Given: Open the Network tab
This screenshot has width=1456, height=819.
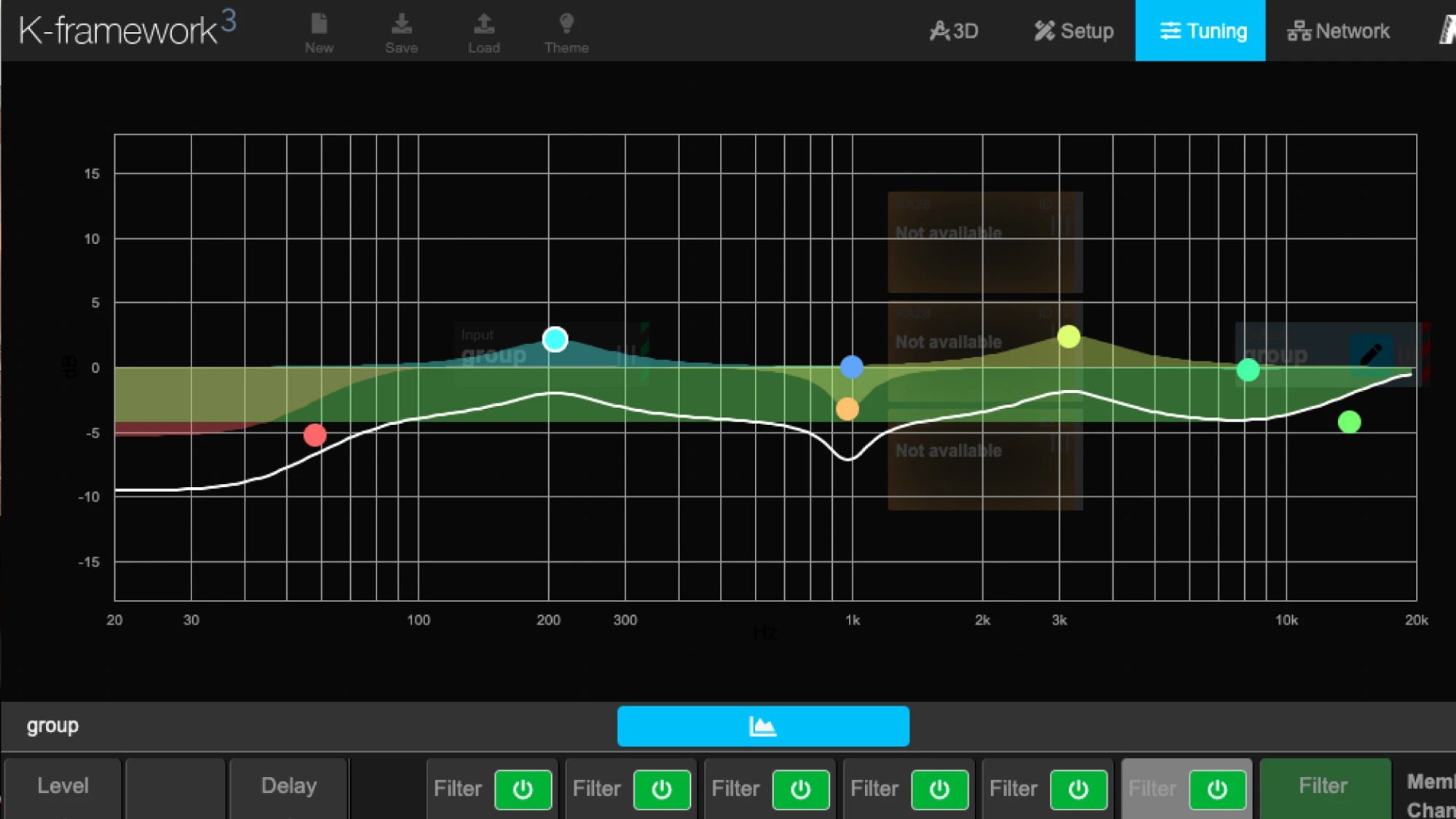Looking at the screenshot, I should (1338, 31).
